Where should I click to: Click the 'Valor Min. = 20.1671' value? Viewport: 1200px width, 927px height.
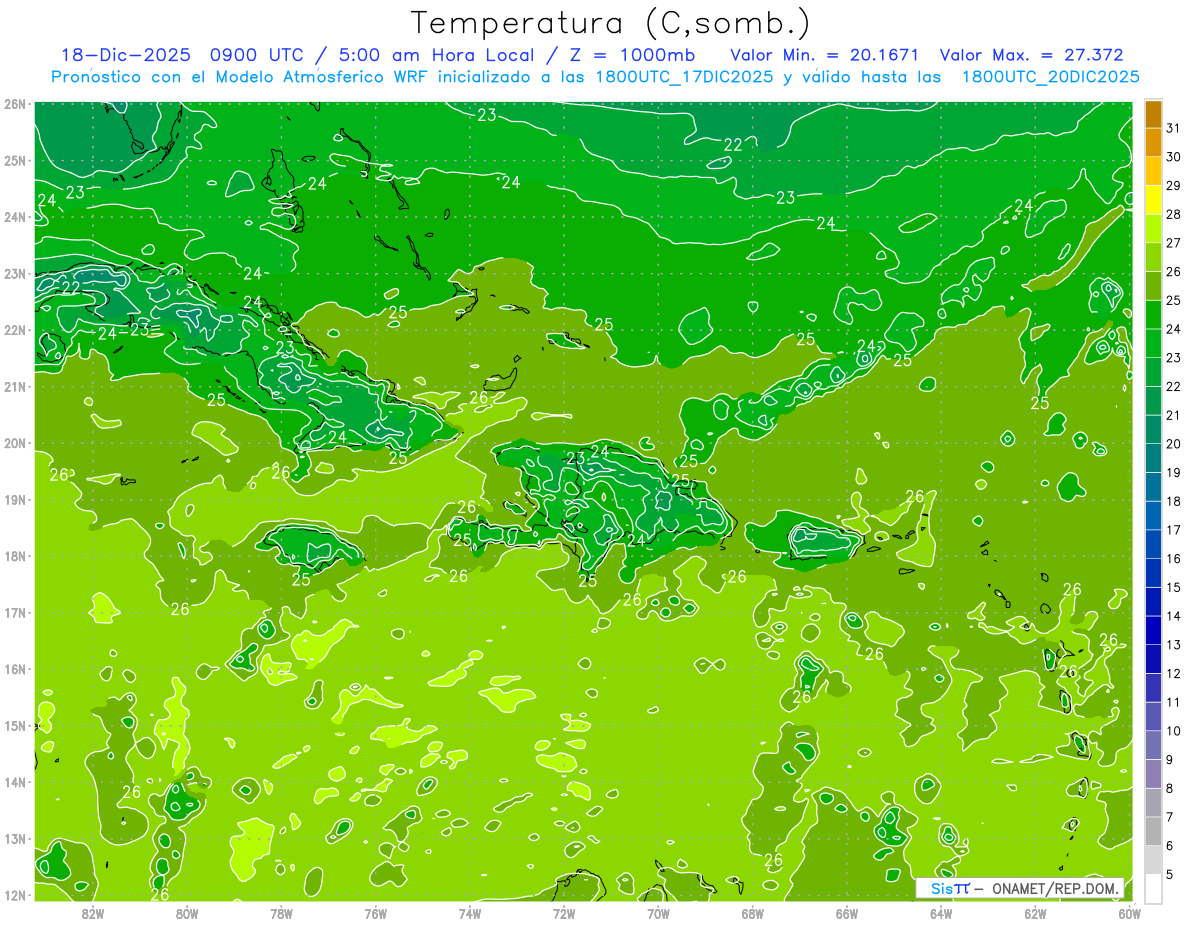coord(825,55)
